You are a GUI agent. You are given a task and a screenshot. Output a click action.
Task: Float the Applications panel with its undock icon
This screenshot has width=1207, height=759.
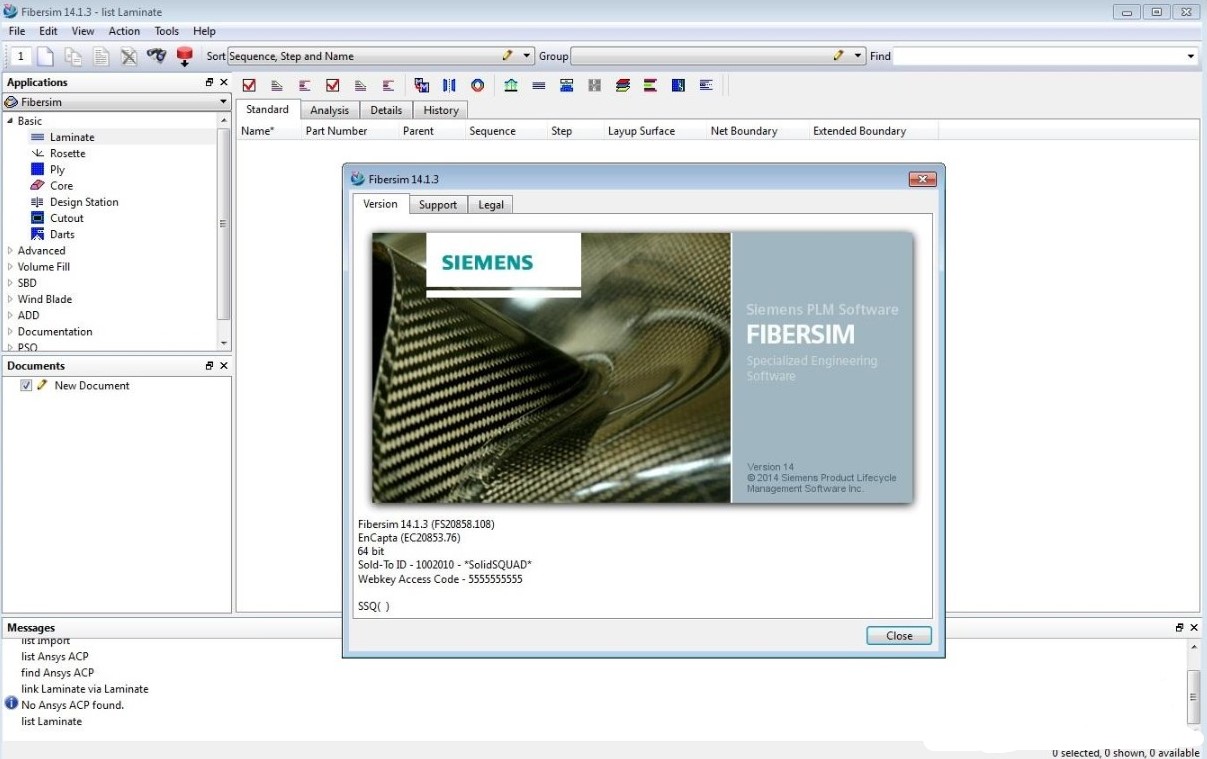click(x=209, y=82)
